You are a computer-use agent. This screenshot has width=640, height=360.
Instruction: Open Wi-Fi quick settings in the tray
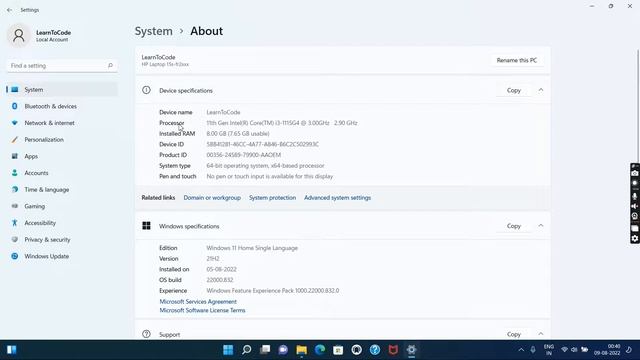564,350
